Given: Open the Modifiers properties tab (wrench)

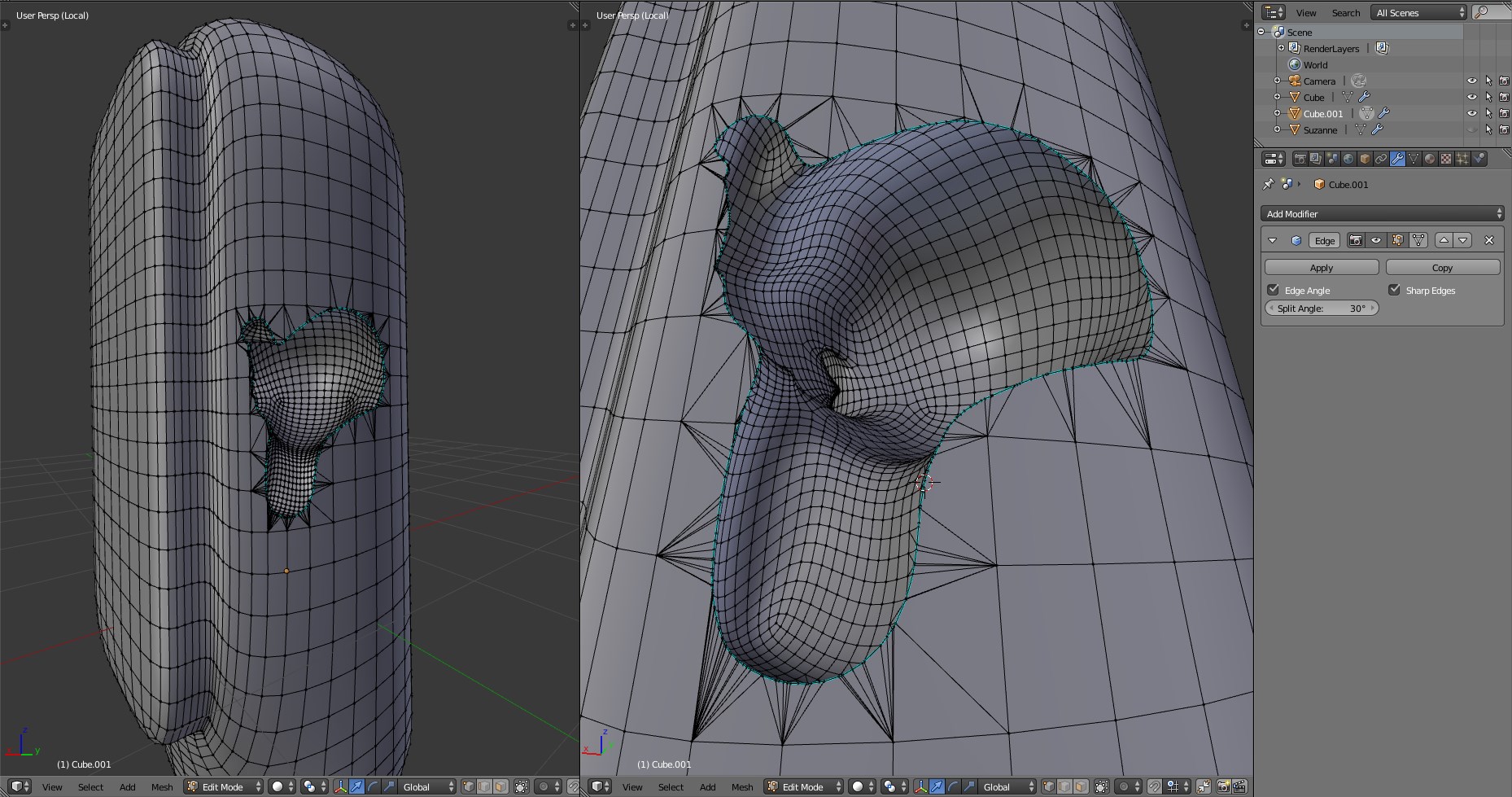Looking at the screenshot, I should coord(1397,159).
